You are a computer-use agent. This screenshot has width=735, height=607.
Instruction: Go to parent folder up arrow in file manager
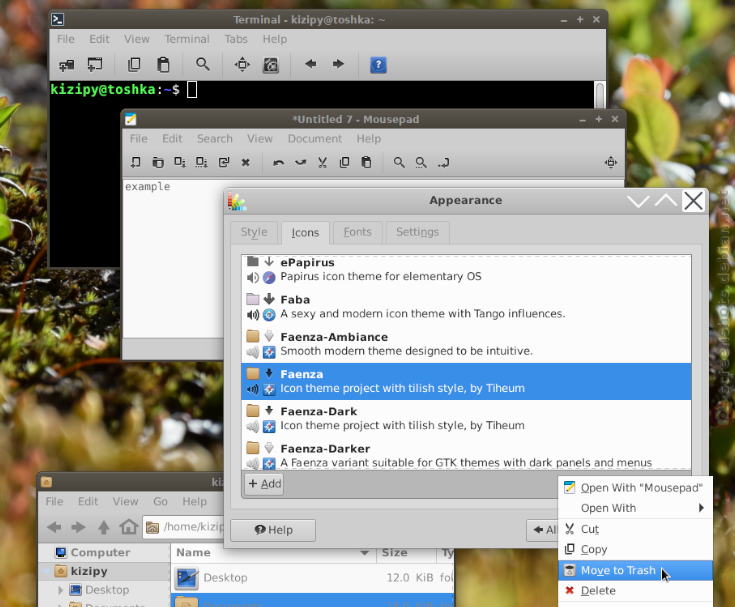point(104,527)
